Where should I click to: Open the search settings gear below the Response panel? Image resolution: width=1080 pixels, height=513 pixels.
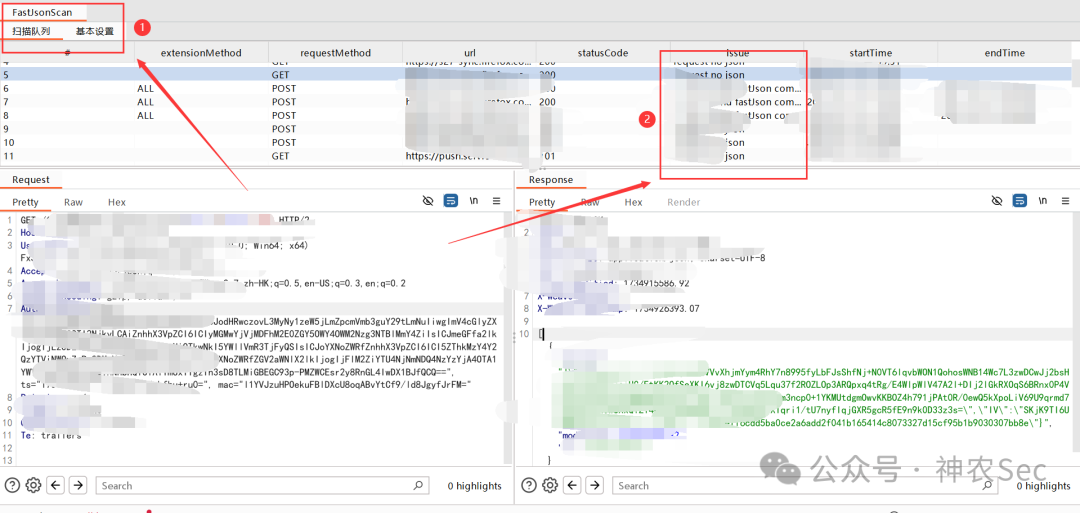550,485
